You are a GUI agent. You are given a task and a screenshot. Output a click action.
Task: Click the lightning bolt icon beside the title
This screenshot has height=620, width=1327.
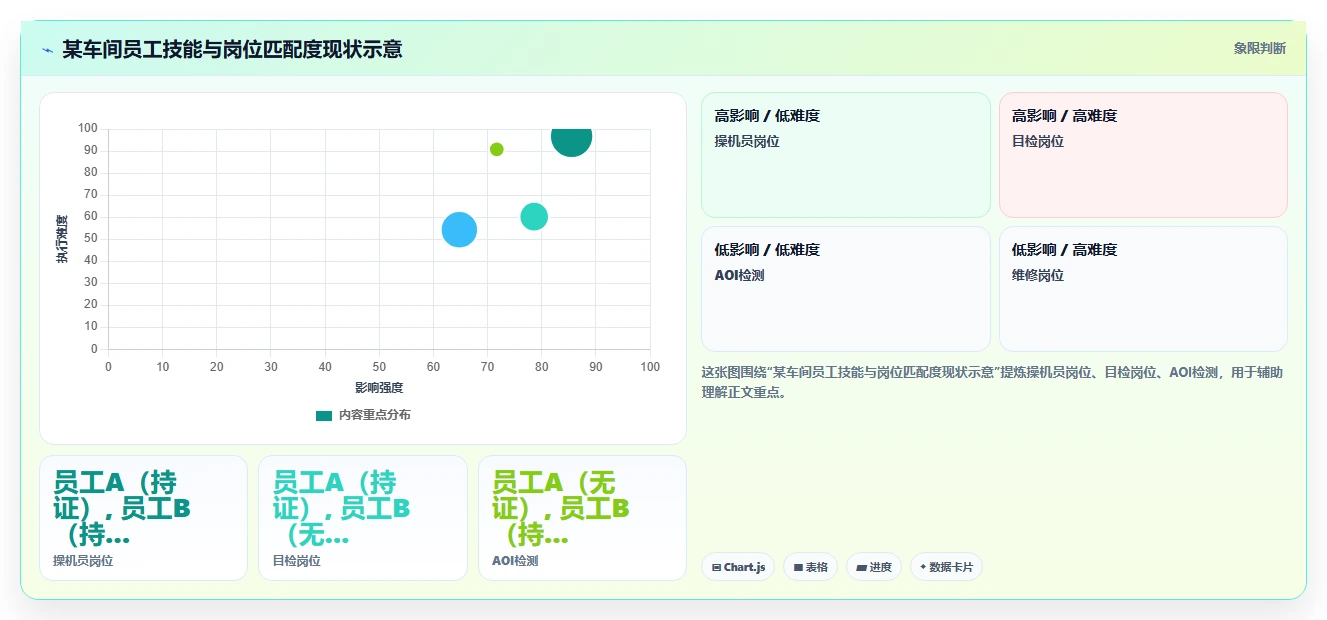click(x=47, y=49)
